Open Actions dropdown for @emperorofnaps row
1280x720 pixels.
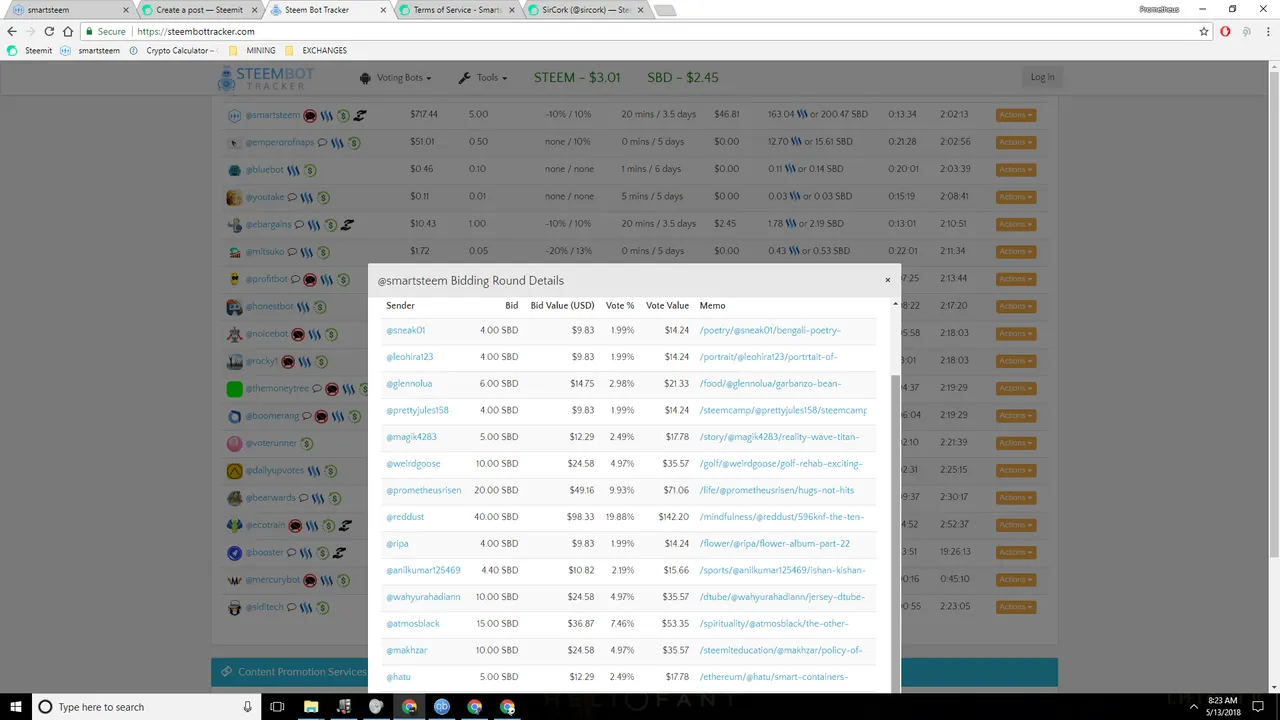tap(1015, 142)
